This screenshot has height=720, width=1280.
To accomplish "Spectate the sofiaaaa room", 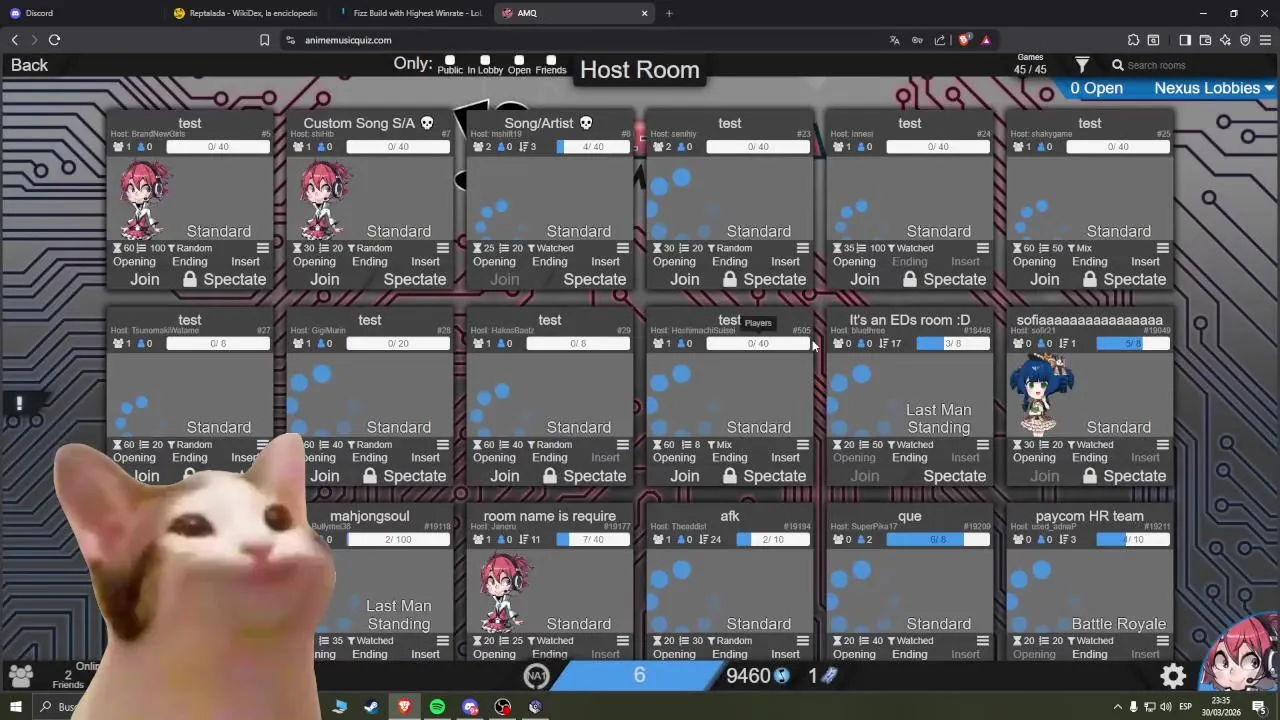I will click(x=1135, y=476).
